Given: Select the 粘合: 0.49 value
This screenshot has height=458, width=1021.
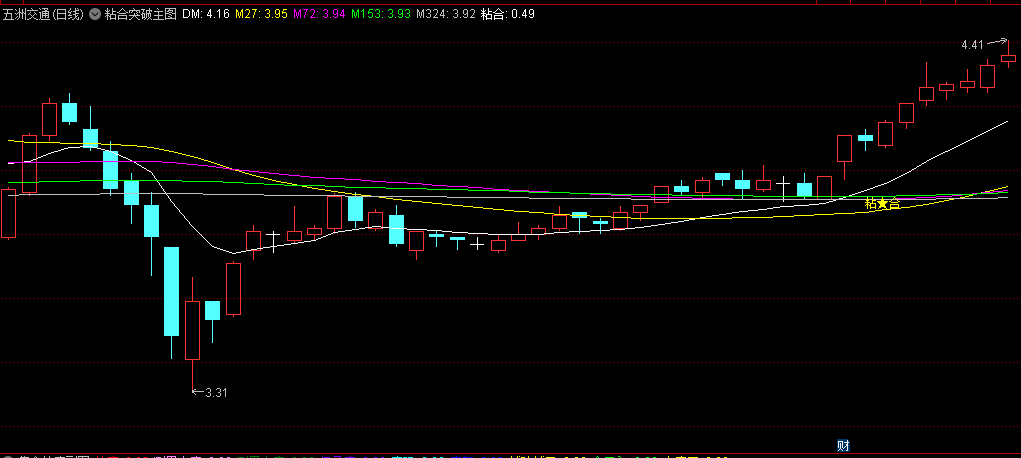Looking at the screenshot, I should click(x=508, y=14).
